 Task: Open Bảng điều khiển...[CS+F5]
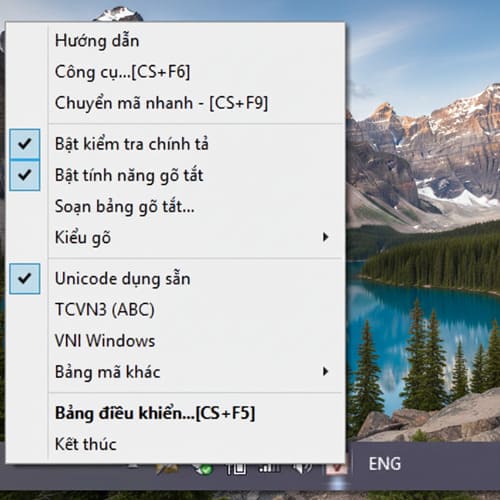(x=176, y=413)
